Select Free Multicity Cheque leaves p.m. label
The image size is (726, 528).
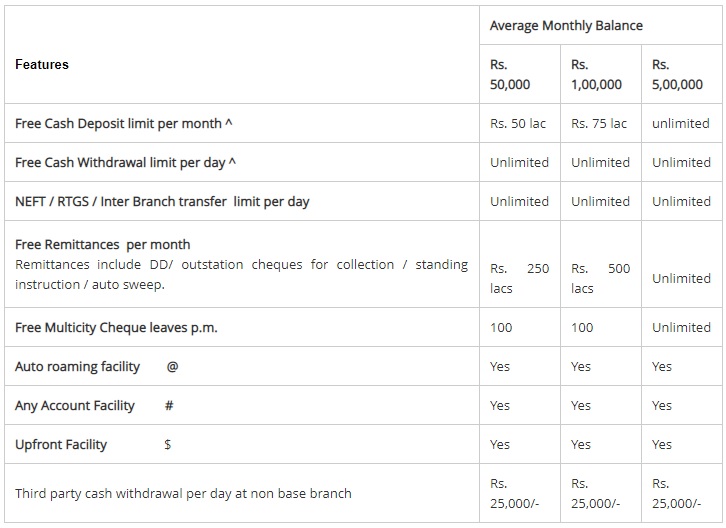pyautogui.click(x=116, y=327)
